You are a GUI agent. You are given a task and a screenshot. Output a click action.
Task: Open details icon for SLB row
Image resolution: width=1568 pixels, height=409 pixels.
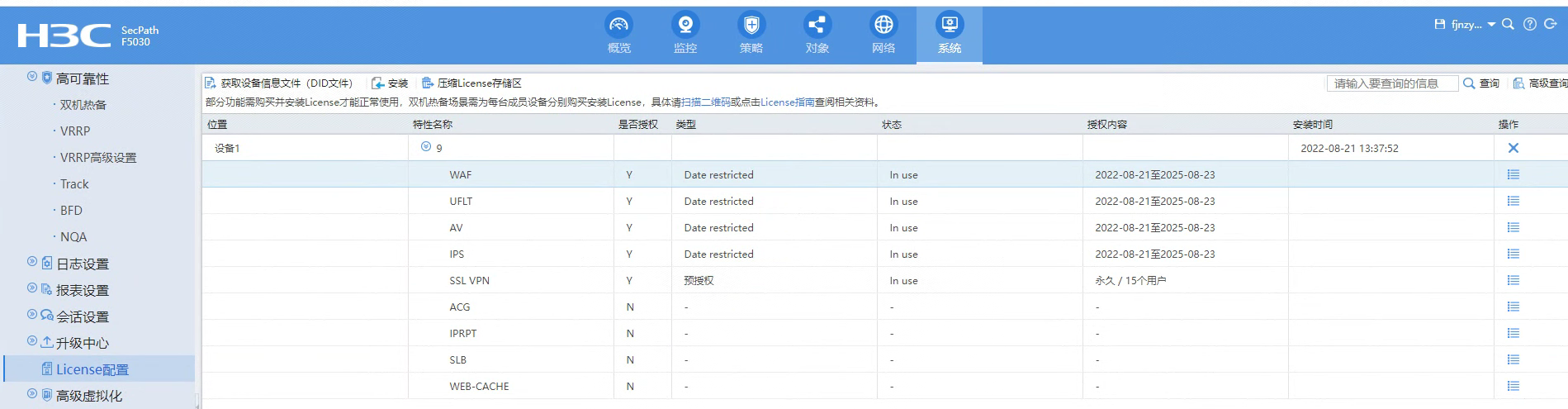point(1513,359)
